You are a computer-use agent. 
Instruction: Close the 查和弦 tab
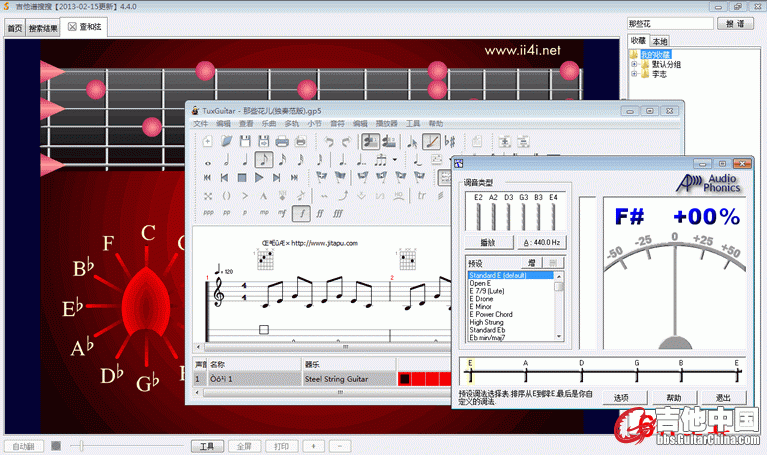coord(72,26)
